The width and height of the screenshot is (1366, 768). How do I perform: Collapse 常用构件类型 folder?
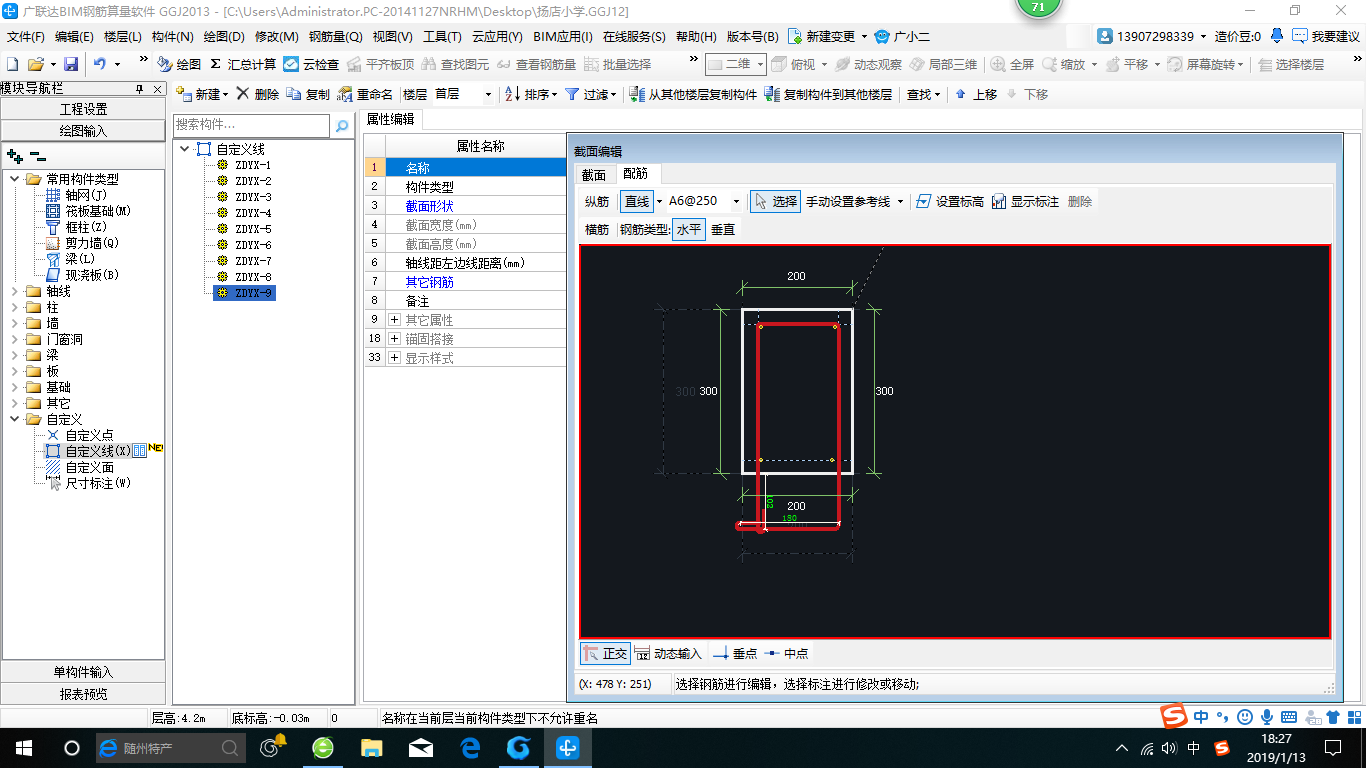pyautogui.click(x=15, y=179)
